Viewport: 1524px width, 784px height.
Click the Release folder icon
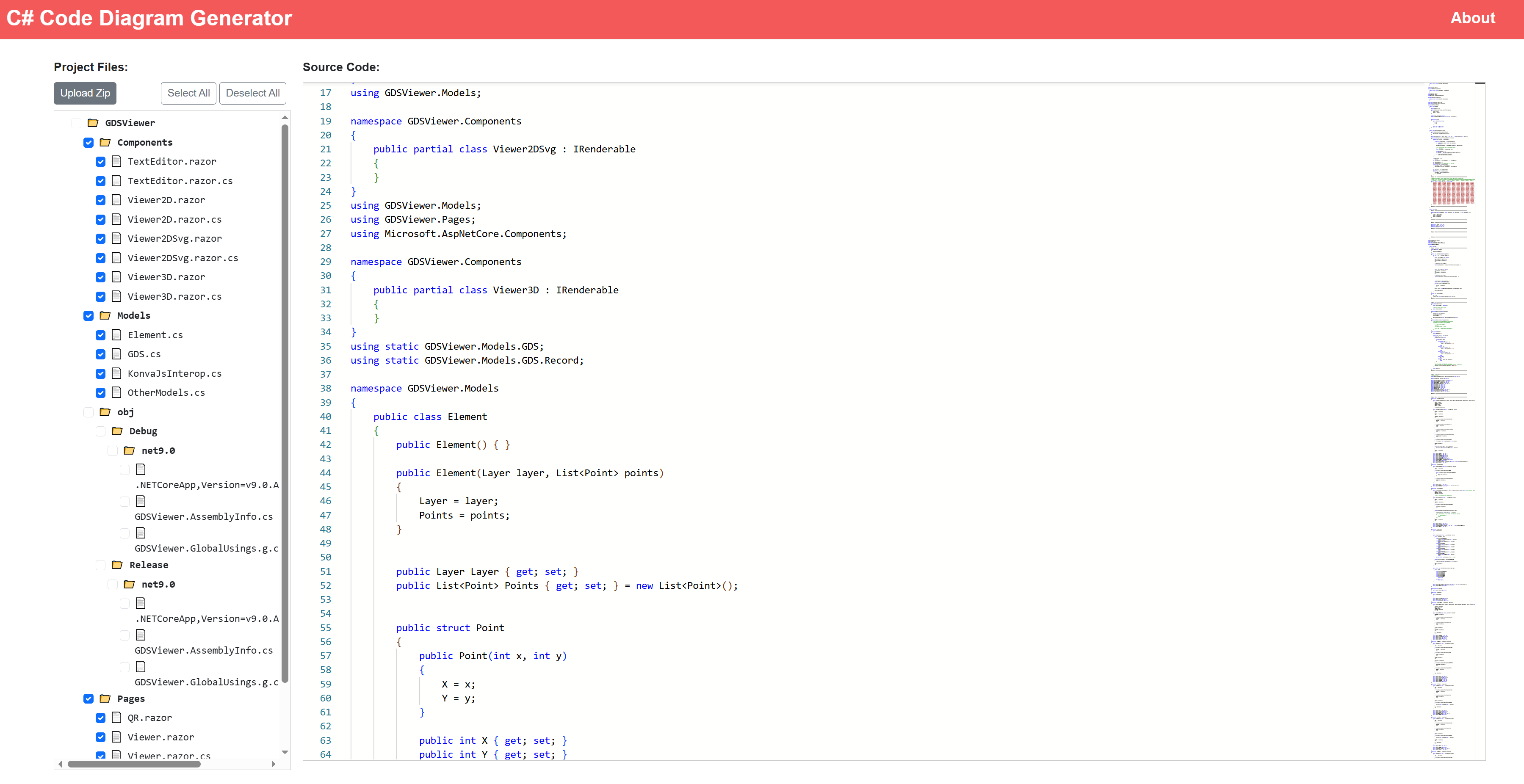(117, 565)
